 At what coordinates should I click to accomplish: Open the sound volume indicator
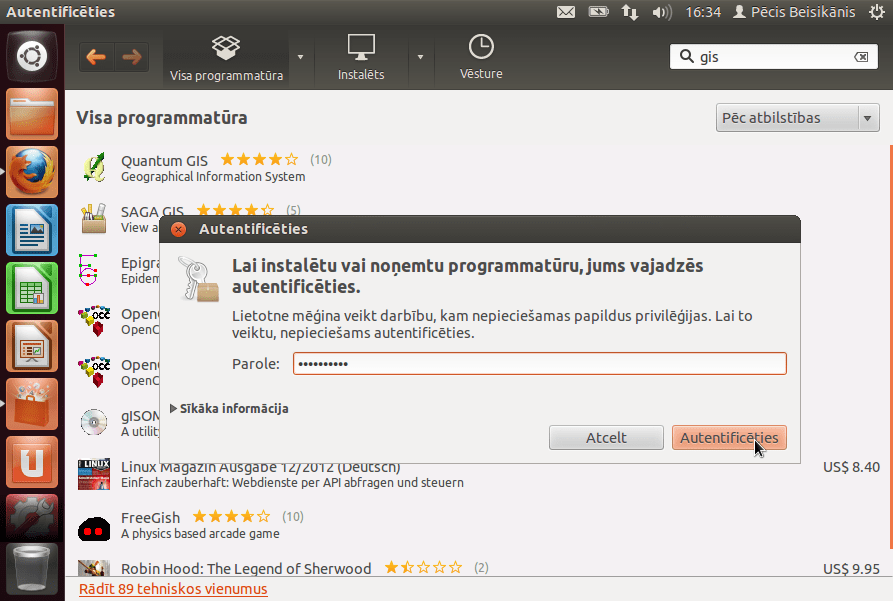tap(662, 12)
